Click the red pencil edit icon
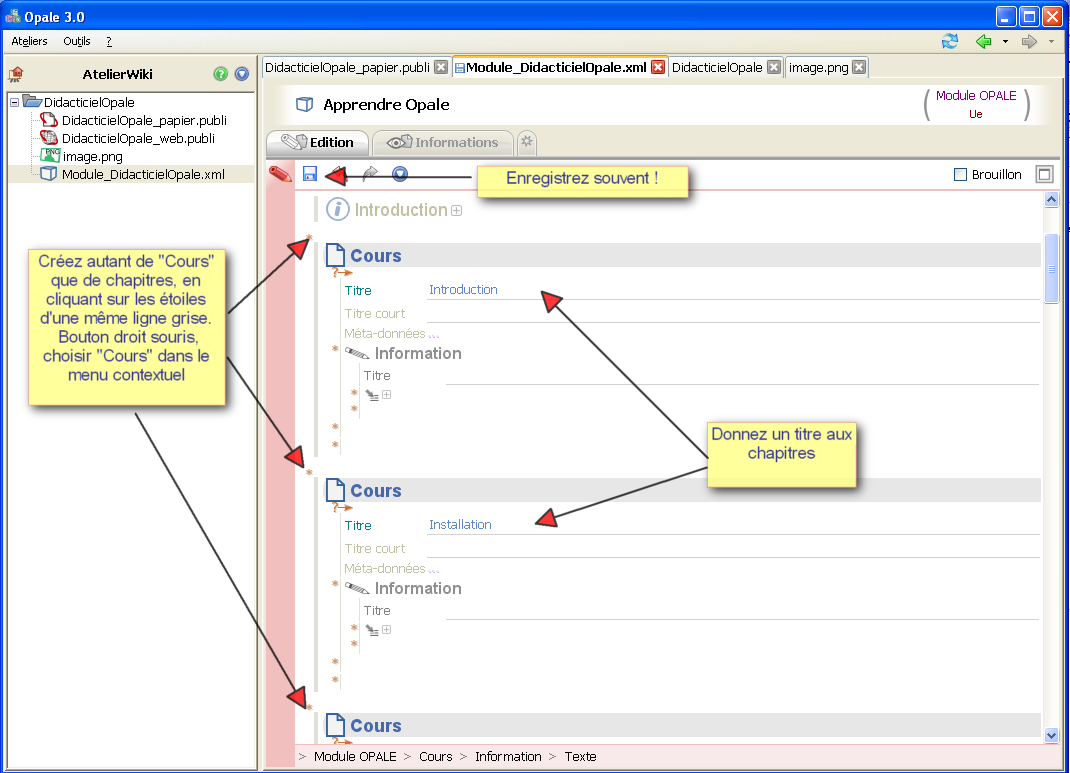 280,174
